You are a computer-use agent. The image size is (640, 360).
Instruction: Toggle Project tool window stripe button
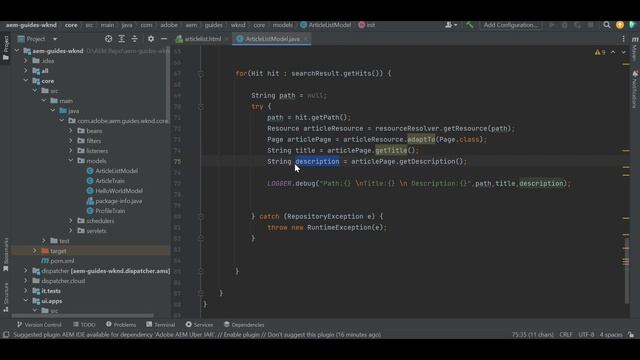(6, 48)
